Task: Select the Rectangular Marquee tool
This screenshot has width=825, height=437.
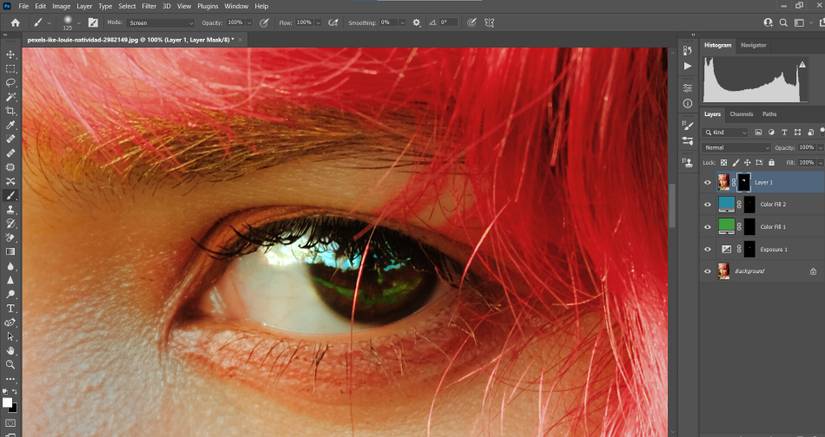Action: coord(11,69)
